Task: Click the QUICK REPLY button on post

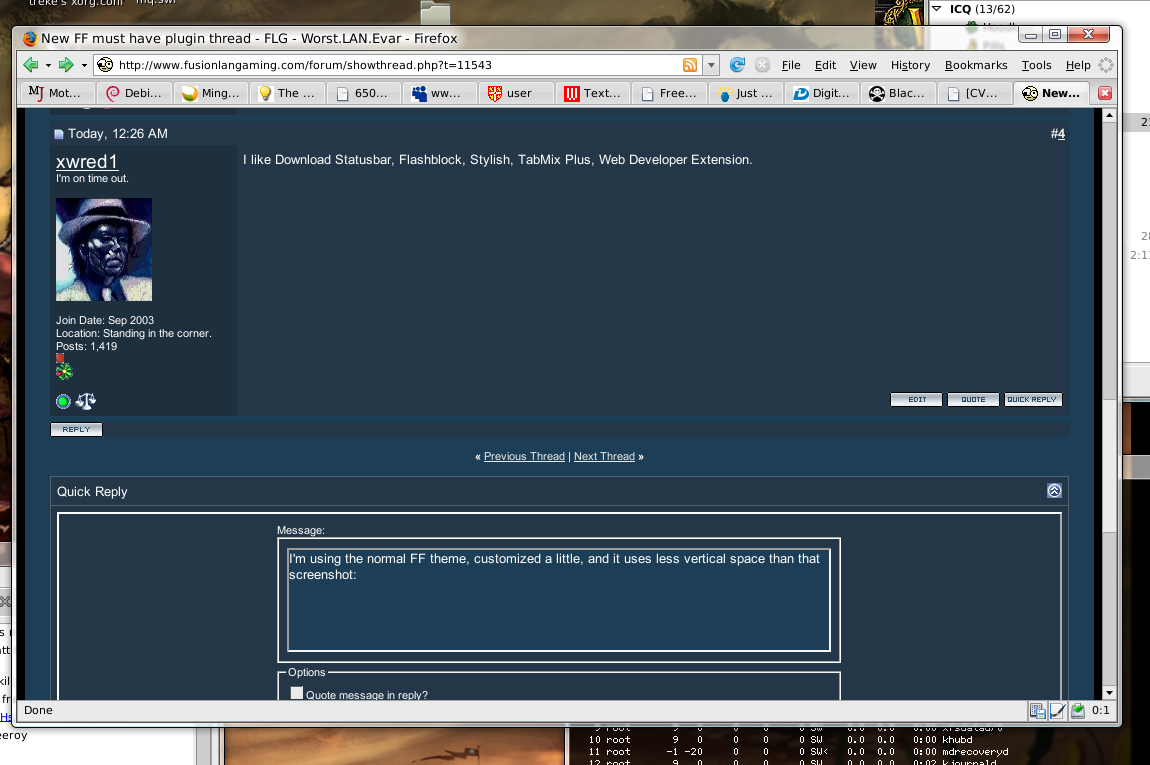Action: click(1033, 400)
